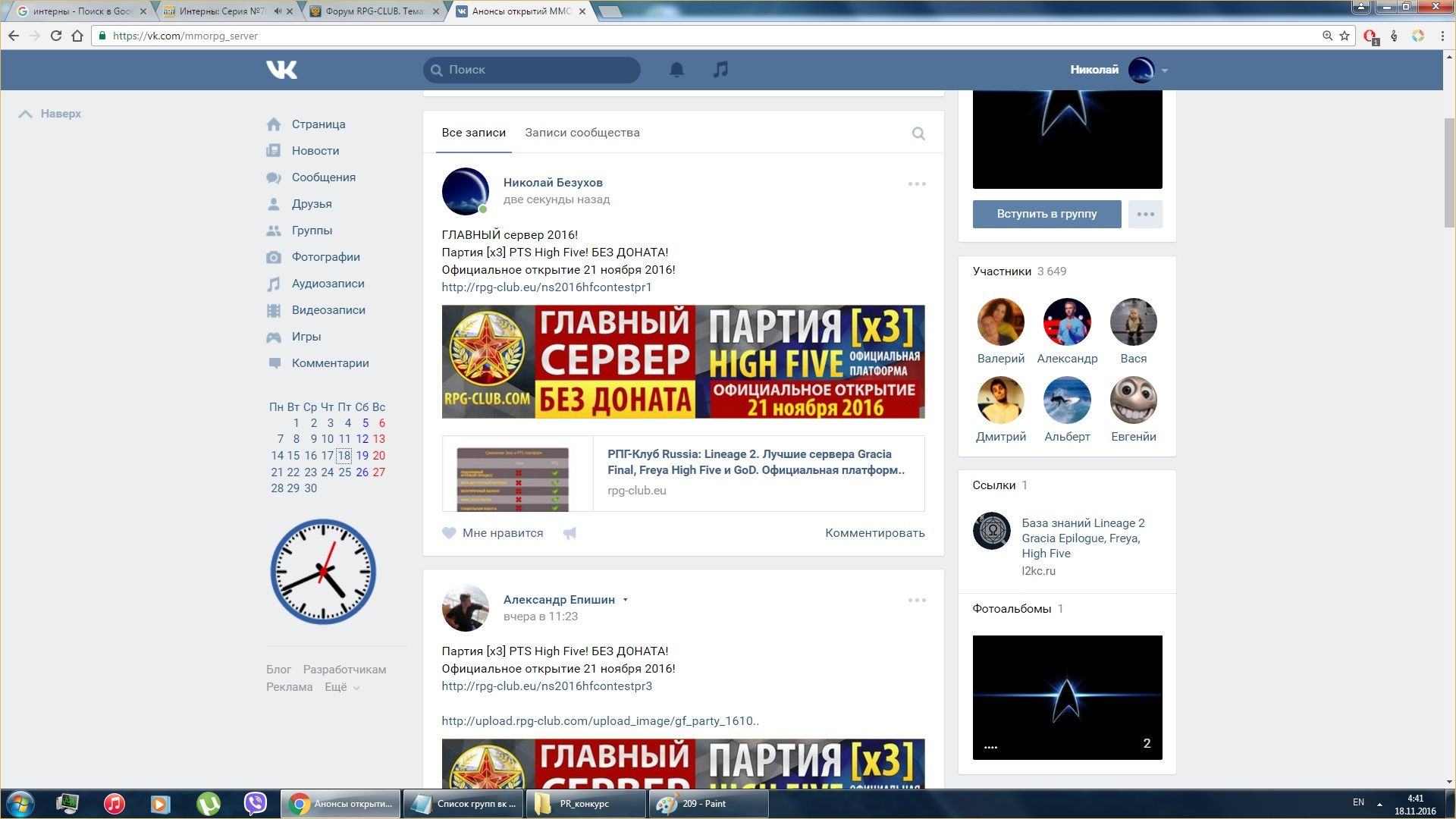1456x819 pixels.
Task: Click the wall search magnifier icon
Action: pyautogui.click(x=918, y=133)
